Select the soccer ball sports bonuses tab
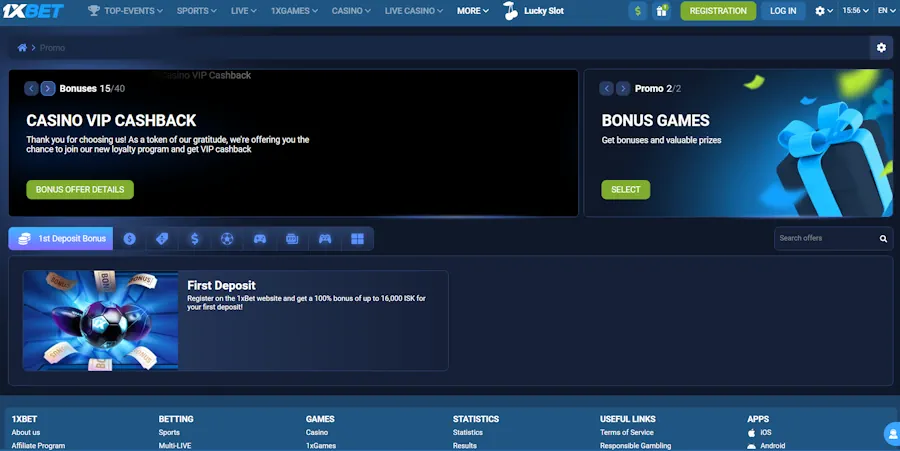 click(227, 239)
